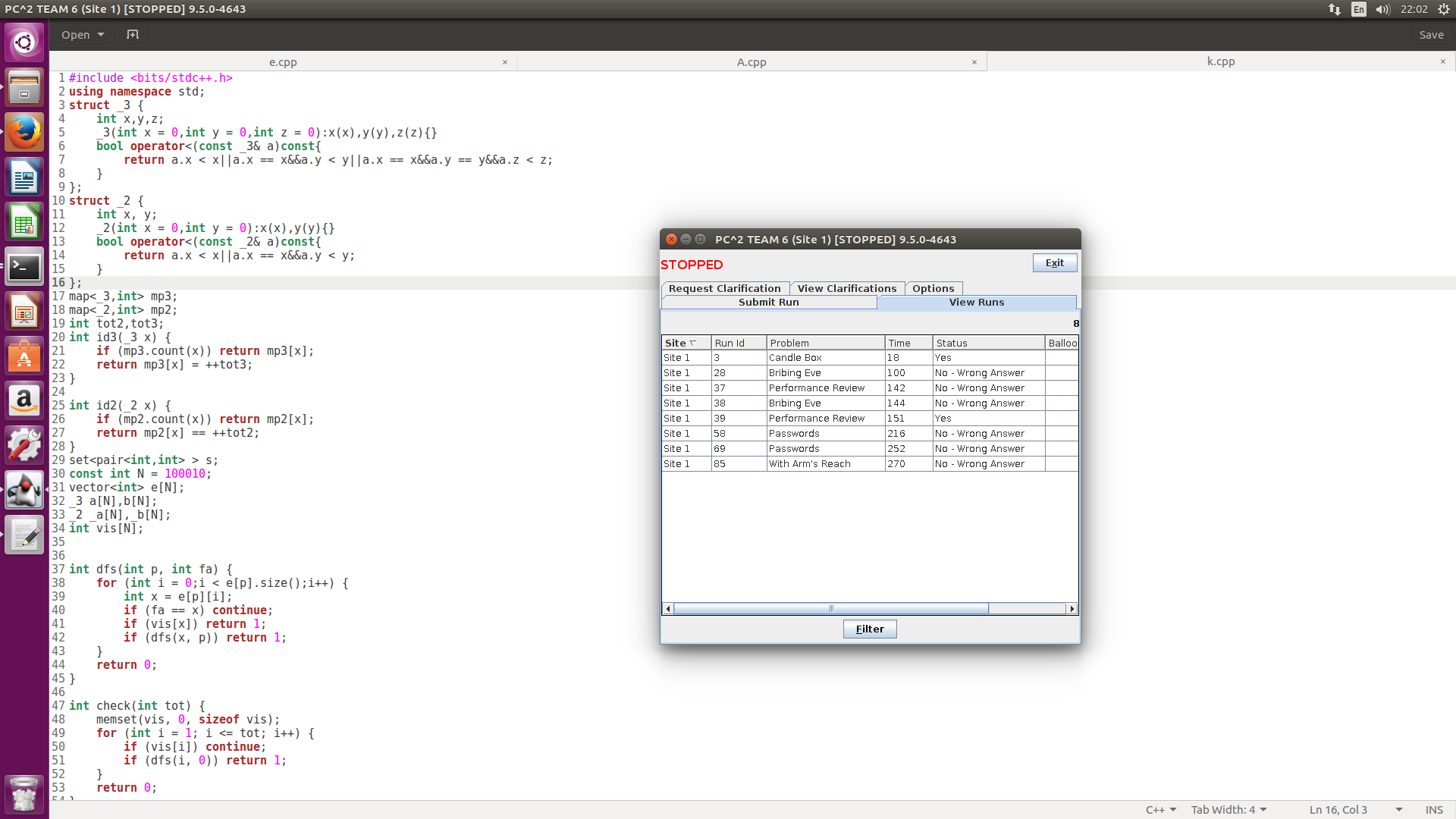Viewport: 1456px width, 819px height.
Task: Open the Trash icon in dock
Action: tap(24, 795)
